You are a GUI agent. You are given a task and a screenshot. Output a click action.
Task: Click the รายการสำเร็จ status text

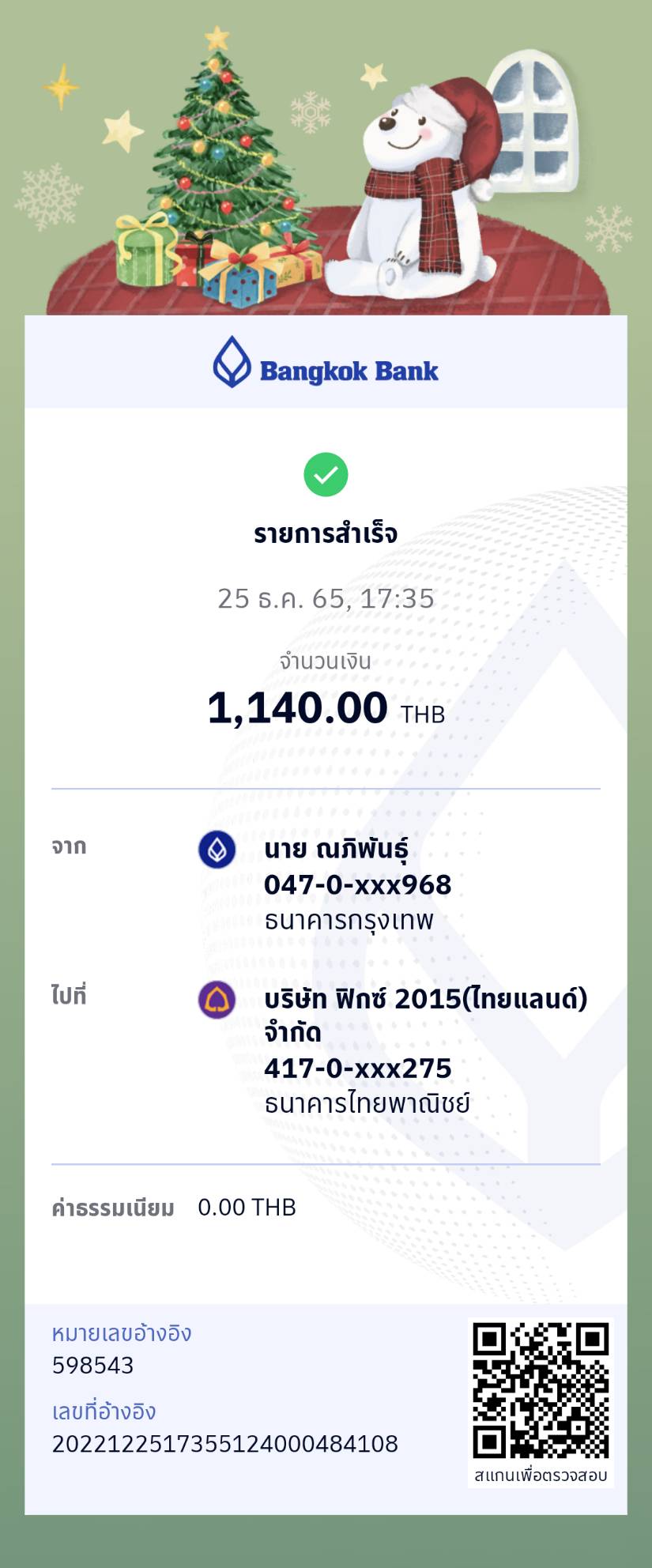326,534
